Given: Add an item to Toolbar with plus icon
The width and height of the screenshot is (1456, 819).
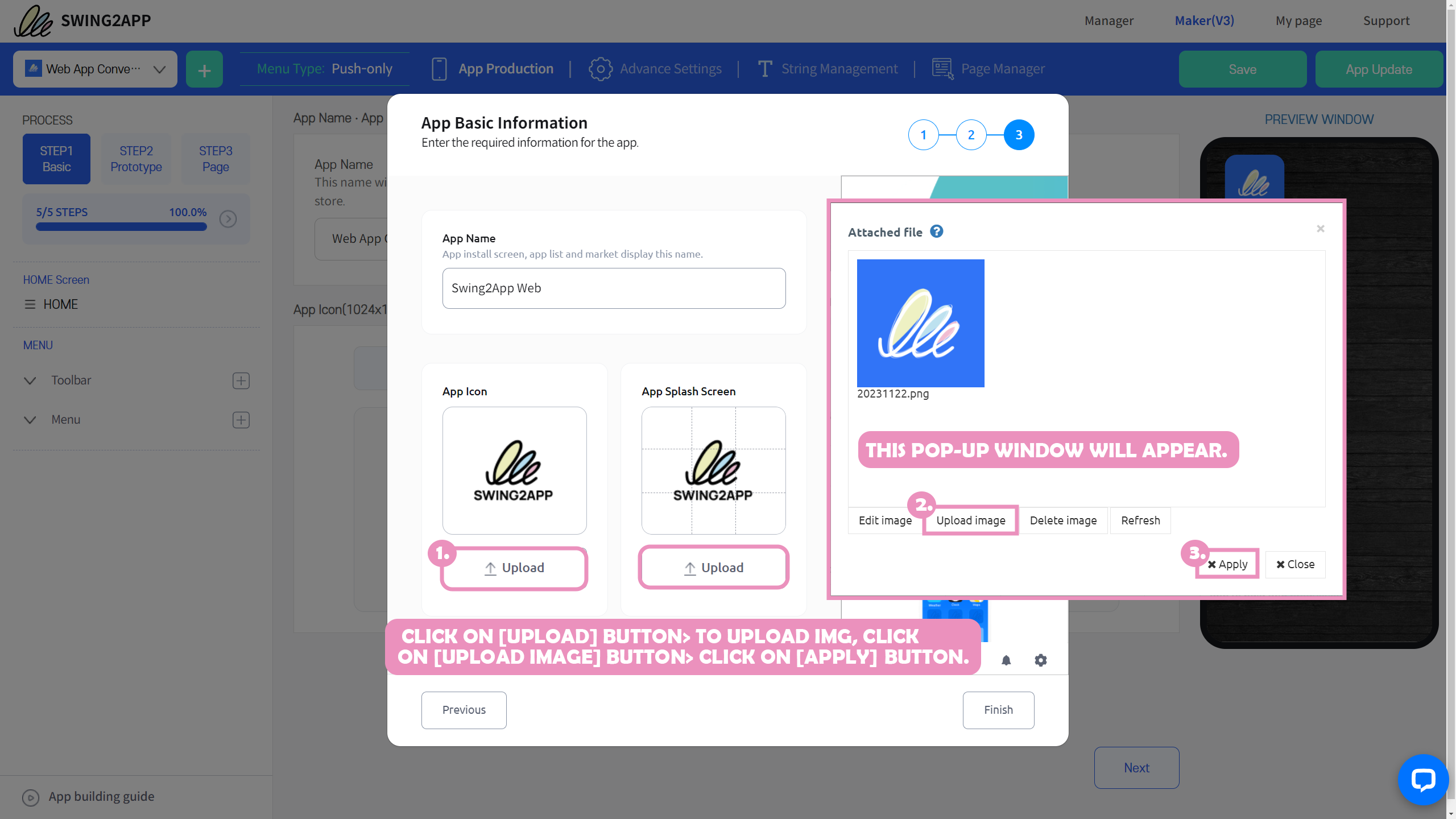Looking at the screenshot, I should pos(241,380).
